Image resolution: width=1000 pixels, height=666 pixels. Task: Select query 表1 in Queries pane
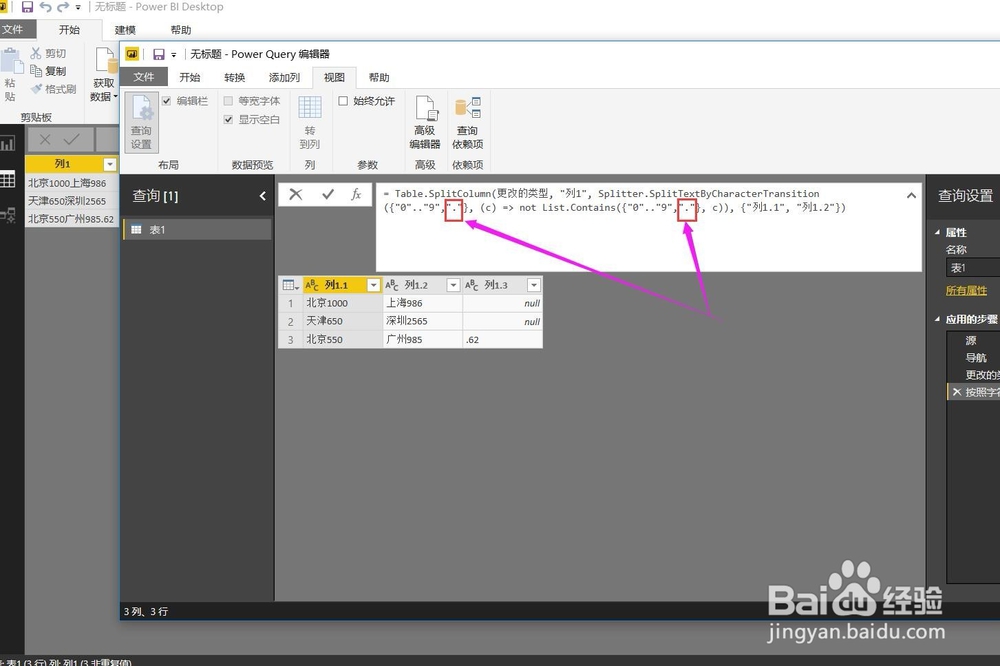click(197, 230)
